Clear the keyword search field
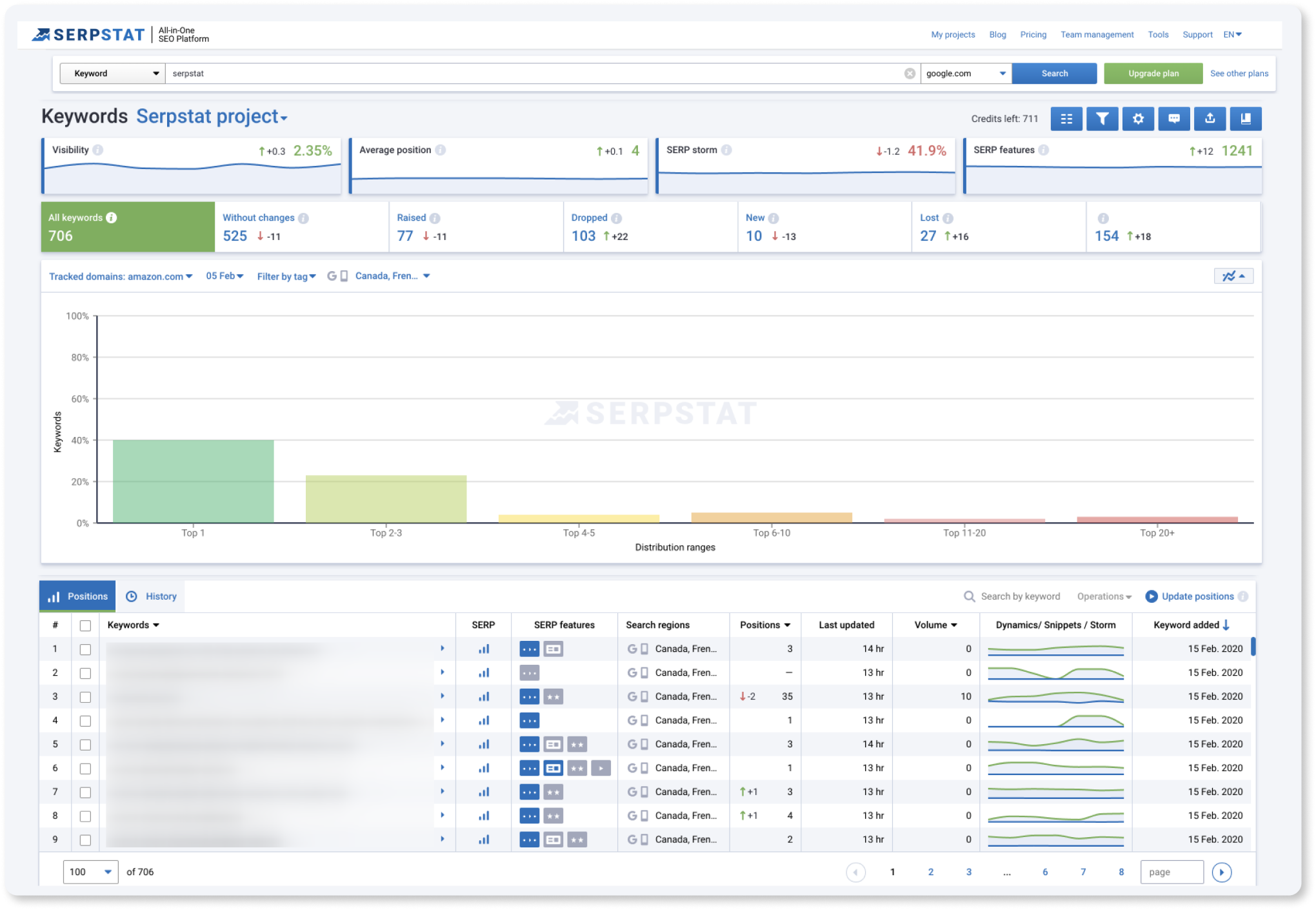This screenshot has height=910, width=1316. tap(910, 74)
